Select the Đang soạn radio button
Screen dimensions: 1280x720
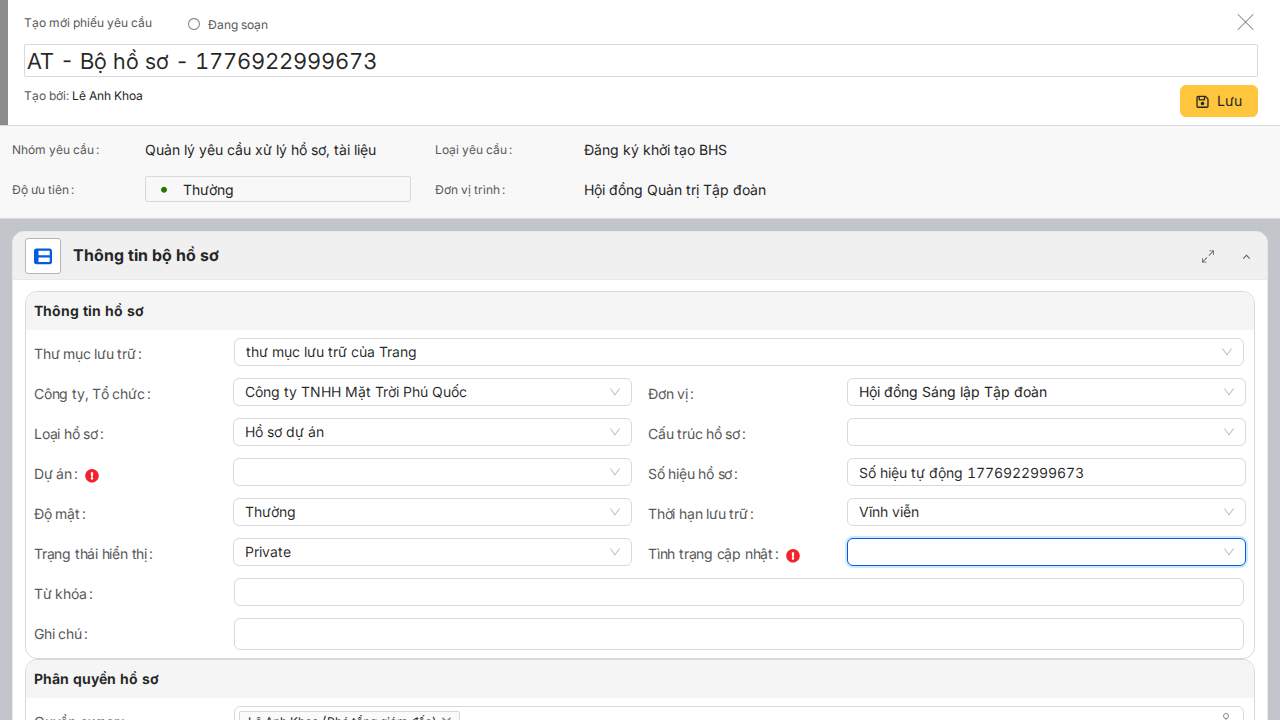[x=194, y=24]
